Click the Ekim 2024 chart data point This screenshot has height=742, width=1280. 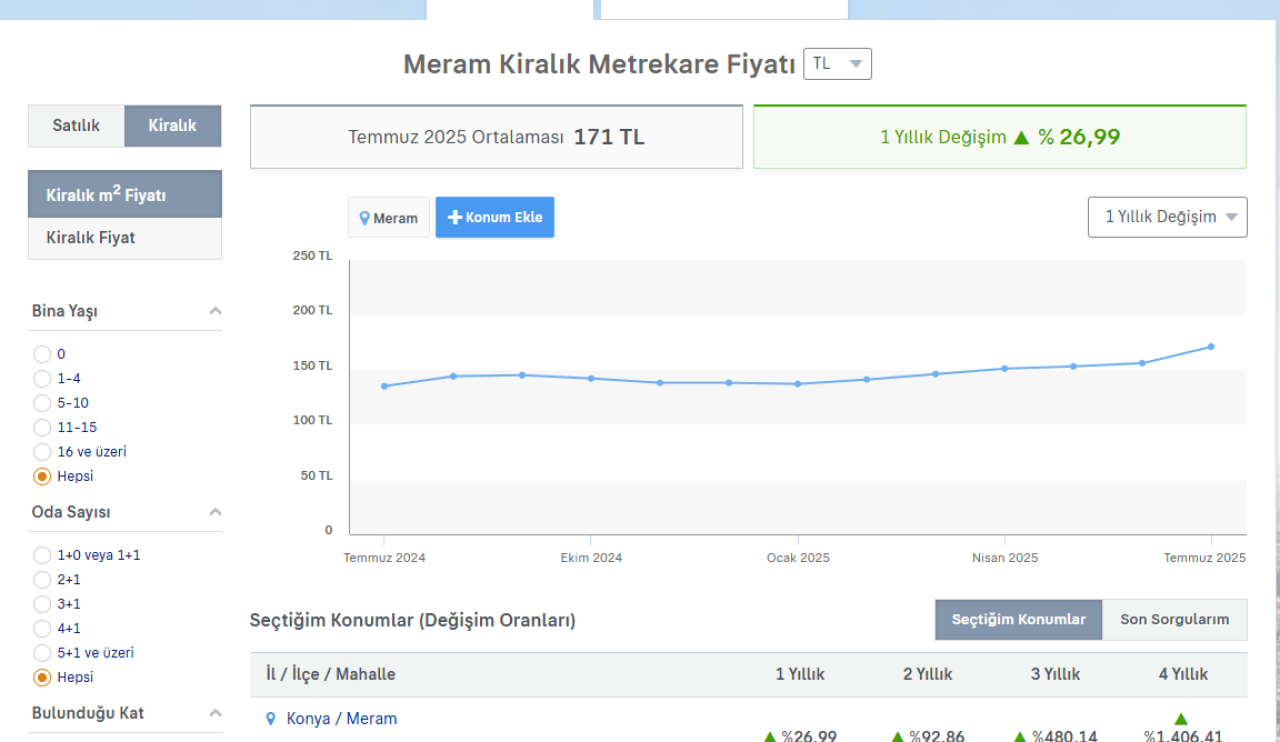pyautogui.click(x=591, y=378)
